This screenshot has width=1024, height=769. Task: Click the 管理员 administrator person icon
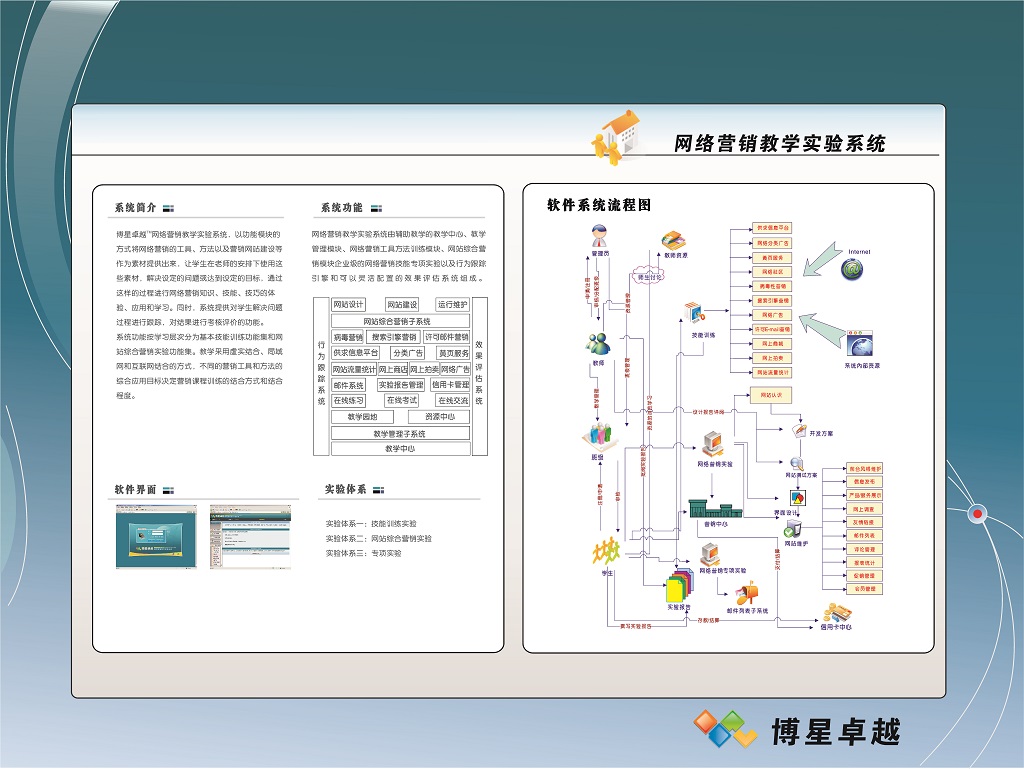pos(600,236)
